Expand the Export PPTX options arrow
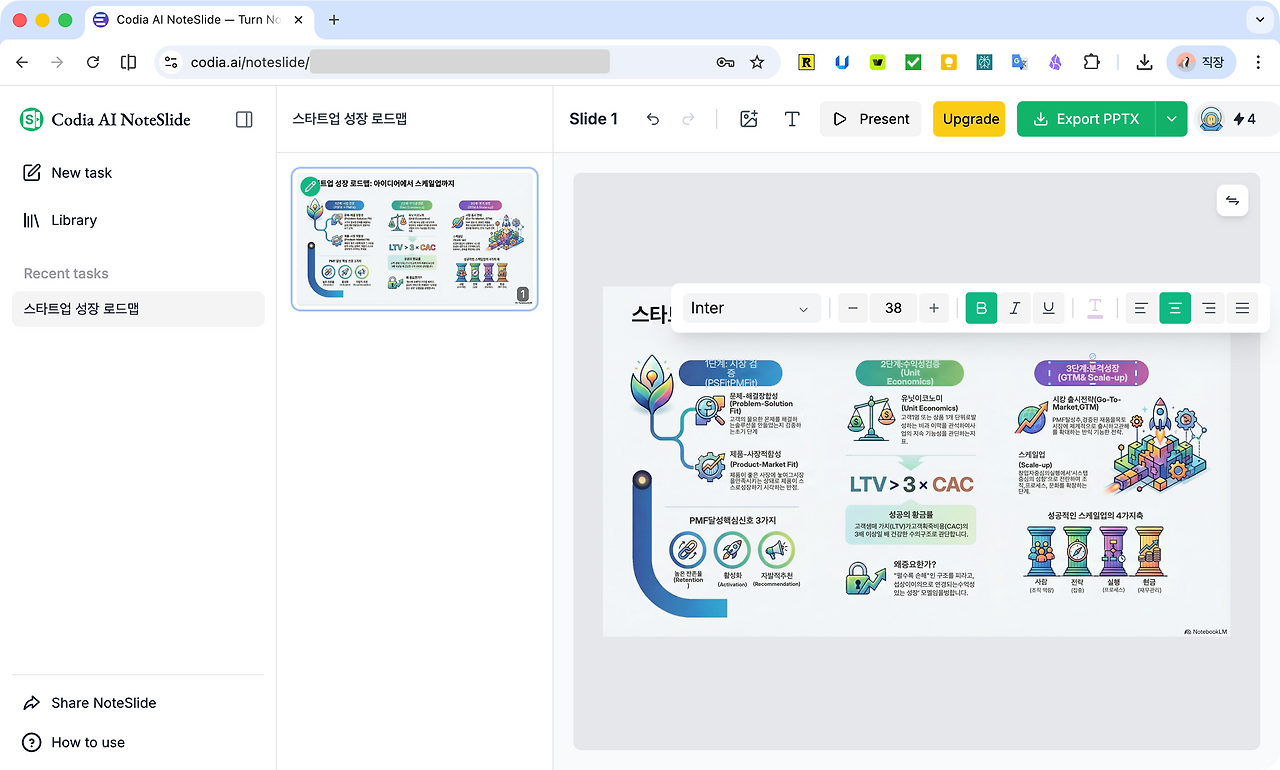Screen dimensions: 1280x770 (x=1171, y=119)
